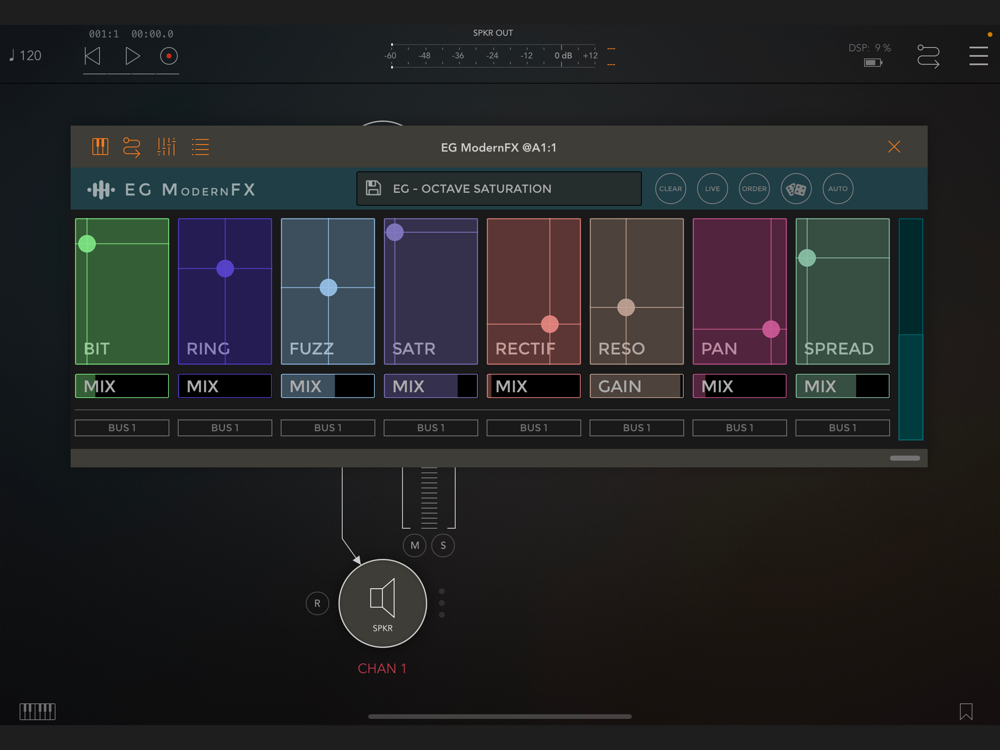Save preset with floppy disk icon

(373, 188)
